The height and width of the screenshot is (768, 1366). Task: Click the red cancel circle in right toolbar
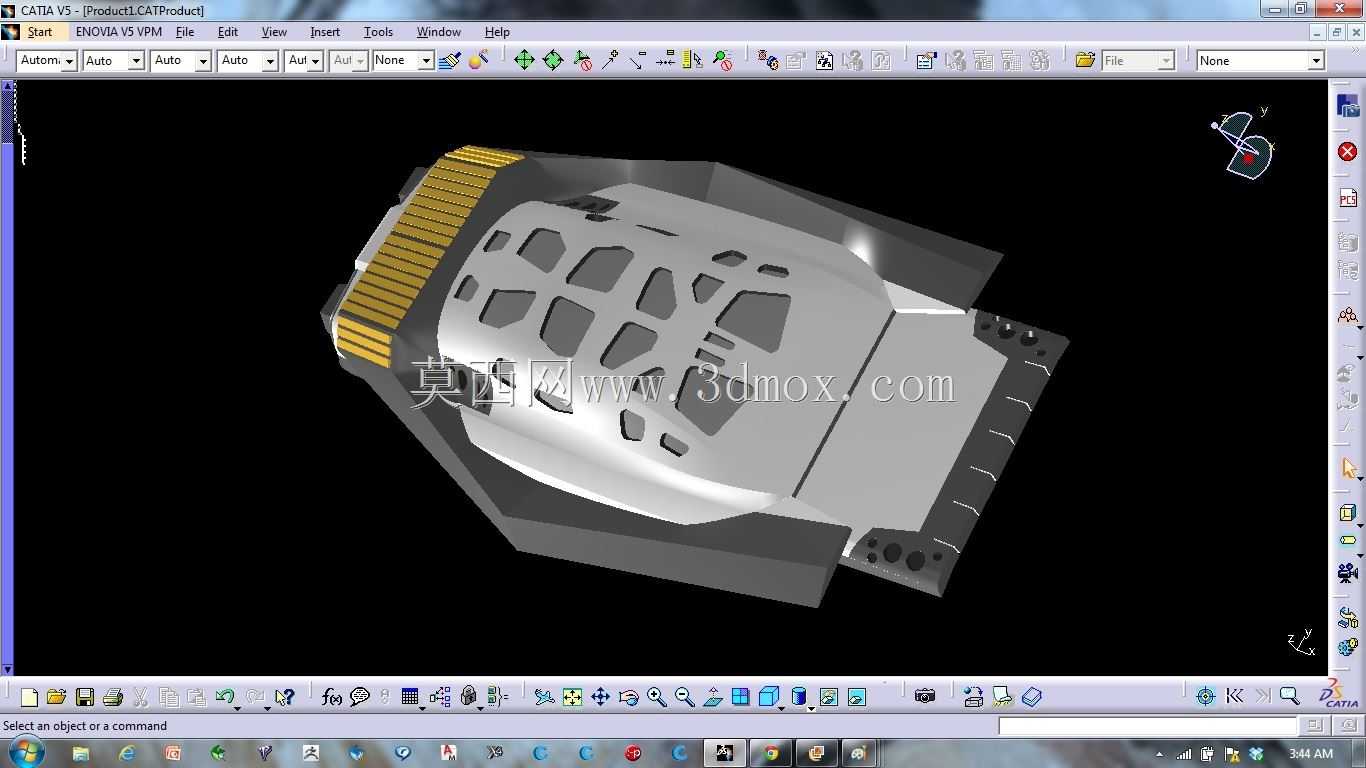click(1347, 151)
